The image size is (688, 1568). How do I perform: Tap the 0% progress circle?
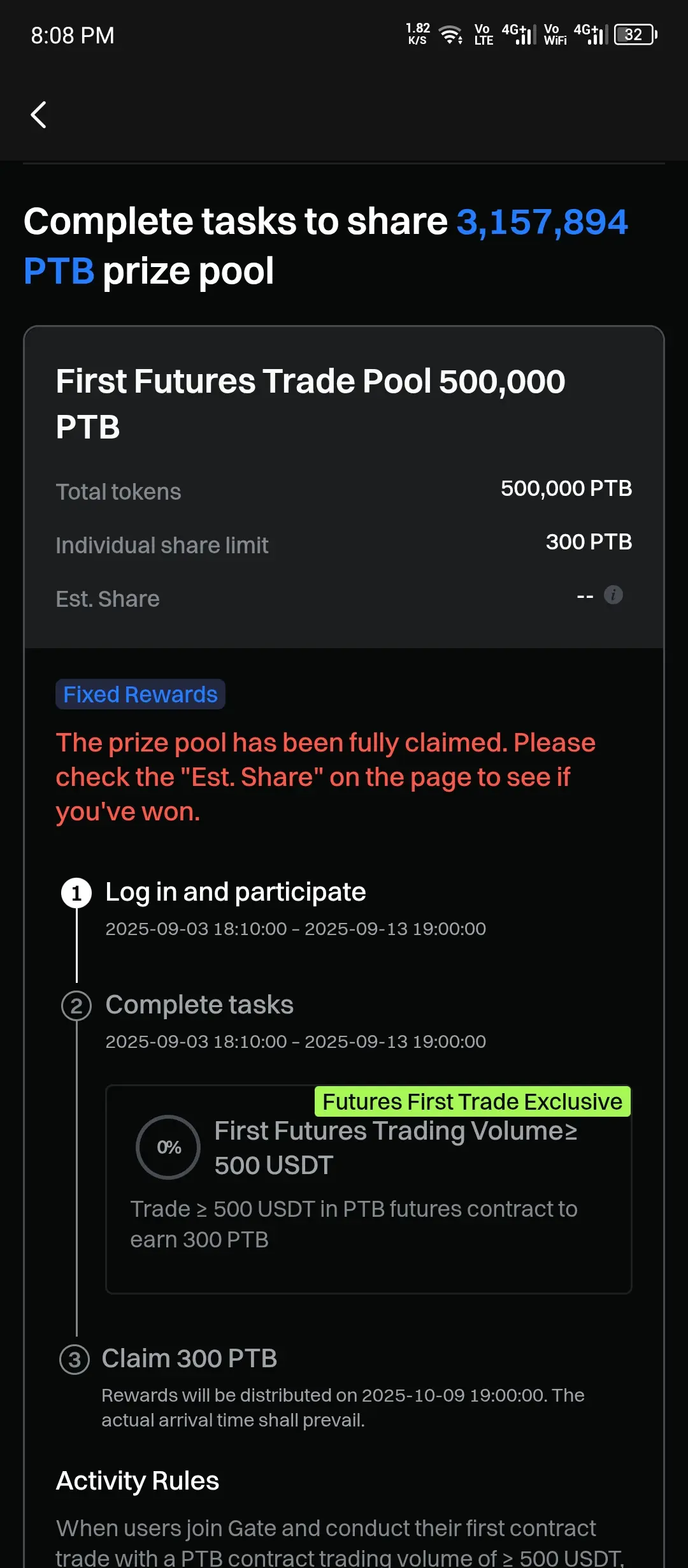point(168,1147)
